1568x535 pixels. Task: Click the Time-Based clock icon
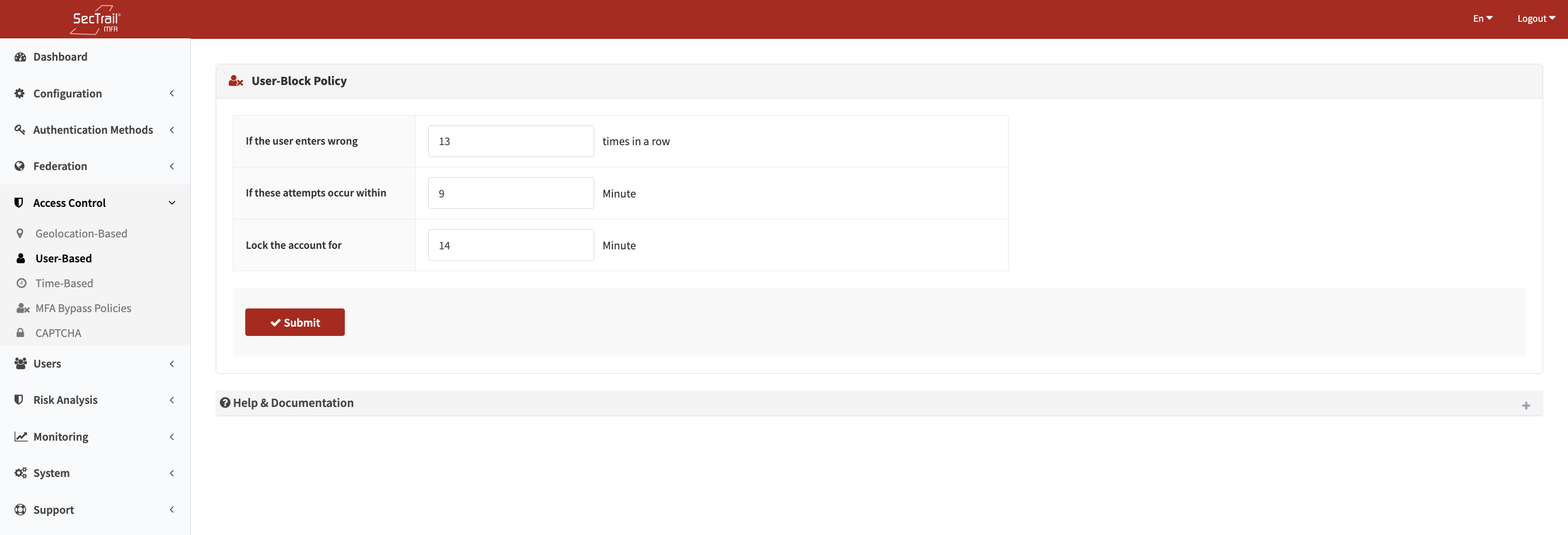pyautogui.click(x=21, y=283)
